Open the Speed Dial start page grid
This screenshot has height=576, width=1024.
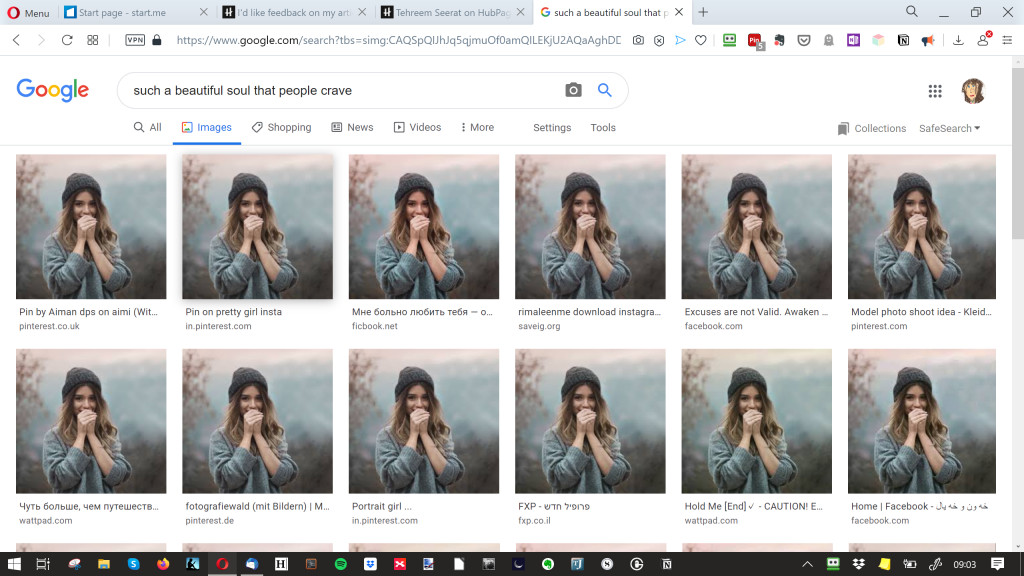[x=93, y=40]
